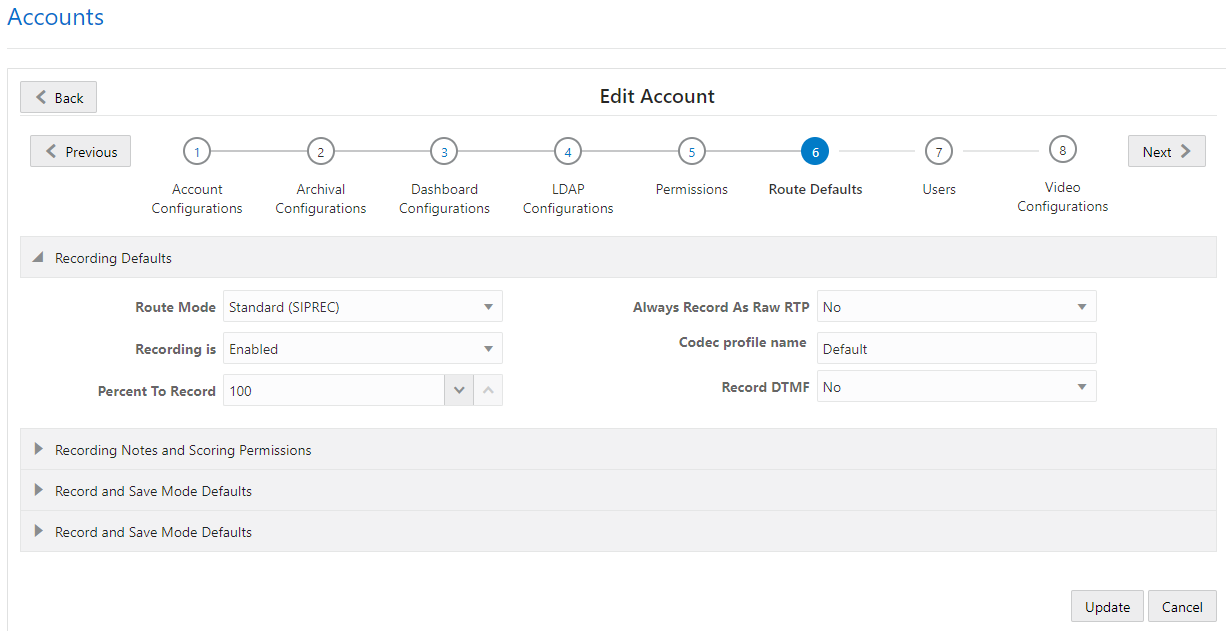The image size is (1226, 631).
Task: Decrease Percent To Record with down arrow
Action: (x=458, y=389)
